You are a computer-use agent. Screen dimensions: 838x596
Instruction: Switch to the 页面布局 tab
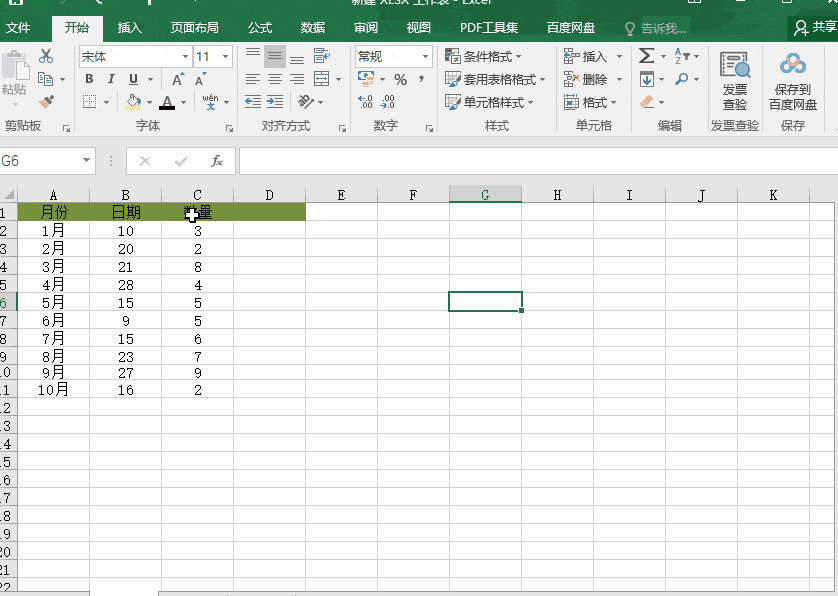pos(195,28)
